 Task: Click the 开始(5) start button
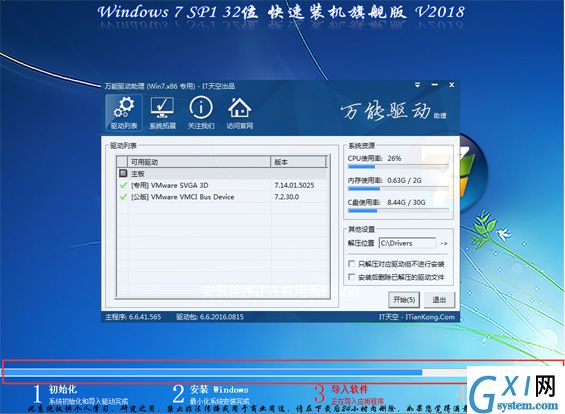click(404, 299)
